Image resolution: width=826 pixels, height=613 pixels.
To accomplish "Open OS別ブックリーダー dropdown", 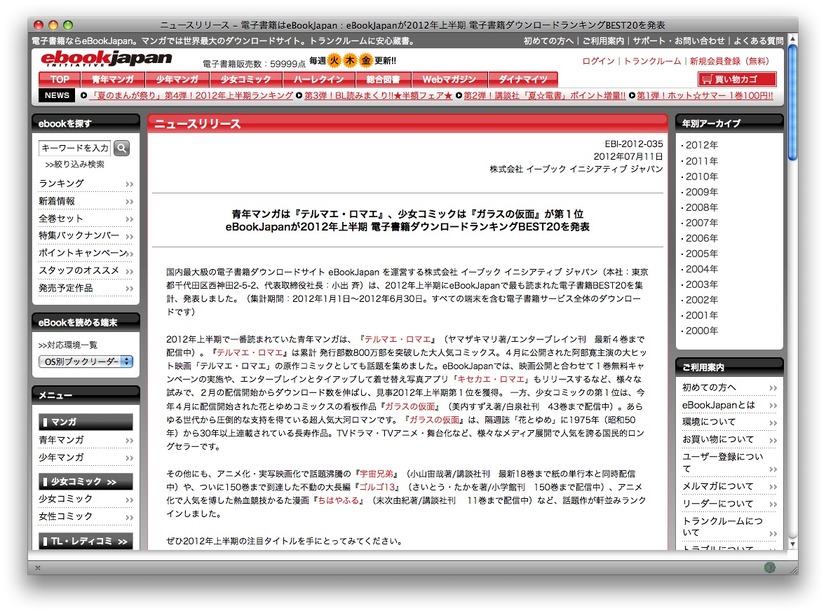I will point(85,362).
